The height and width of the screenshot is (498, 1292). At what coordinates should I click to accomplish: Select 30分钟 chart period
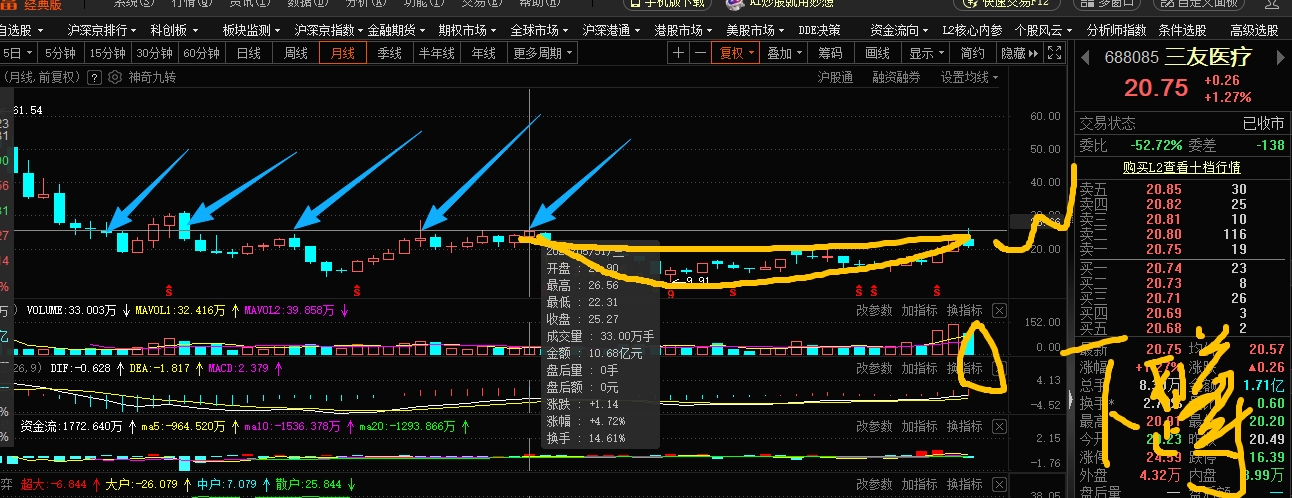(155, 53)
